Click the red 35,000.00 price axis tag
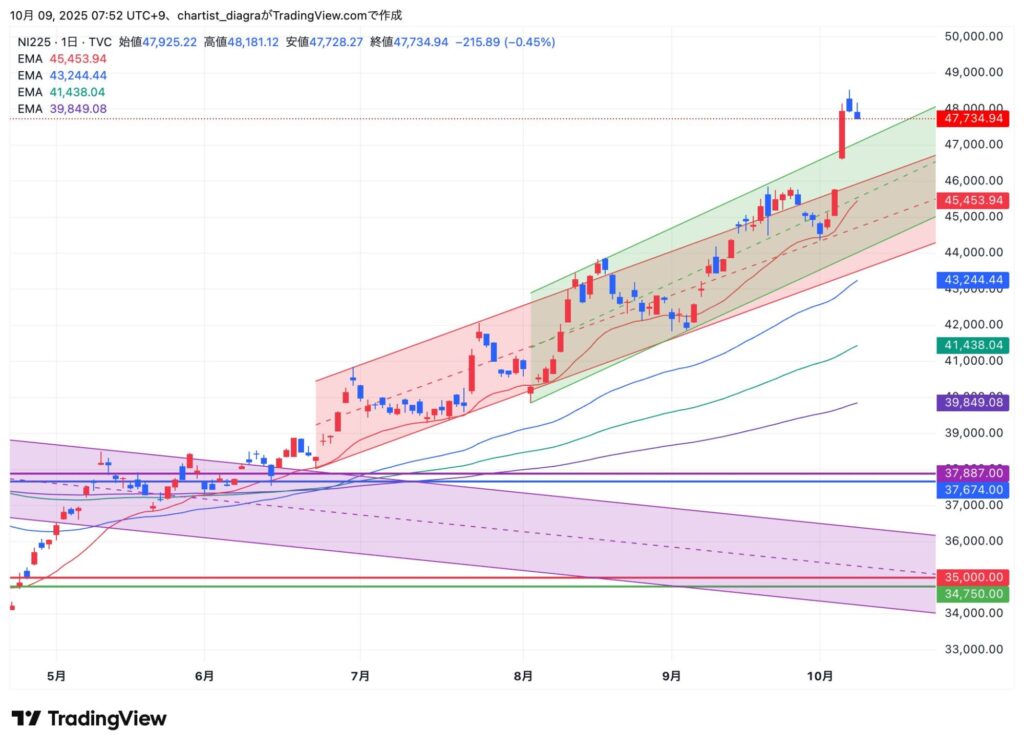 pyautogui.click(x=972, y=577)
